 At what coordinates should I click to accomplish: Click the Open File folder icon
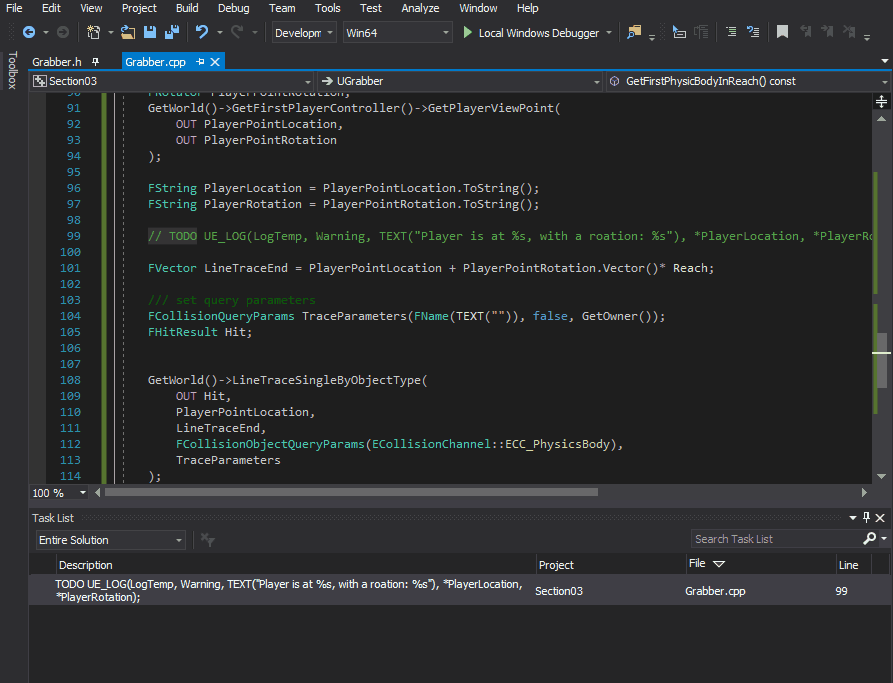coord(128,32)
